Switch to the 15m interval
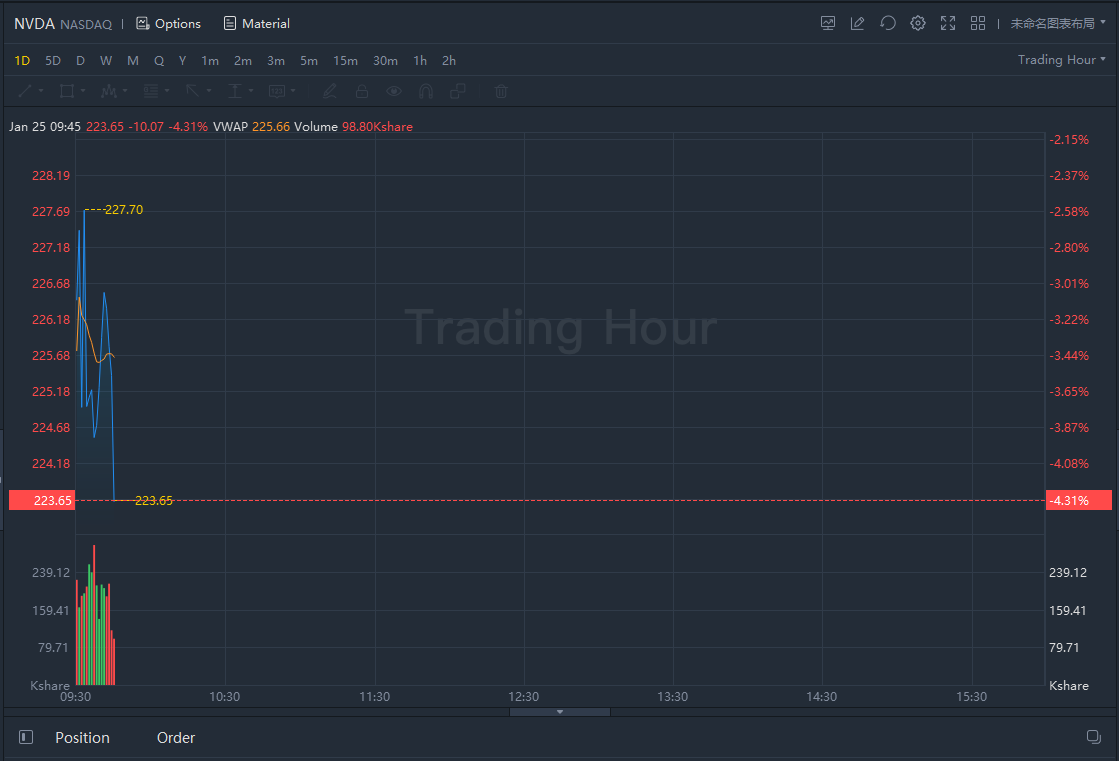1119x761 pixels. (345, 61)
